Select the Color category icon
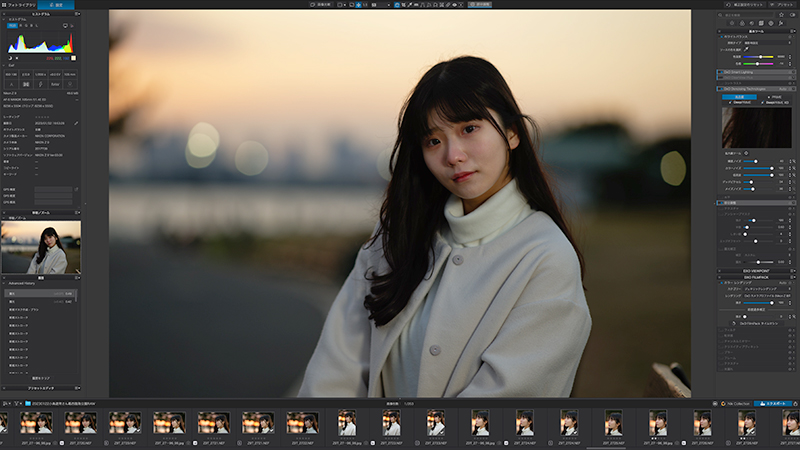This screenshot has height=450, width=800. (742, 23)
